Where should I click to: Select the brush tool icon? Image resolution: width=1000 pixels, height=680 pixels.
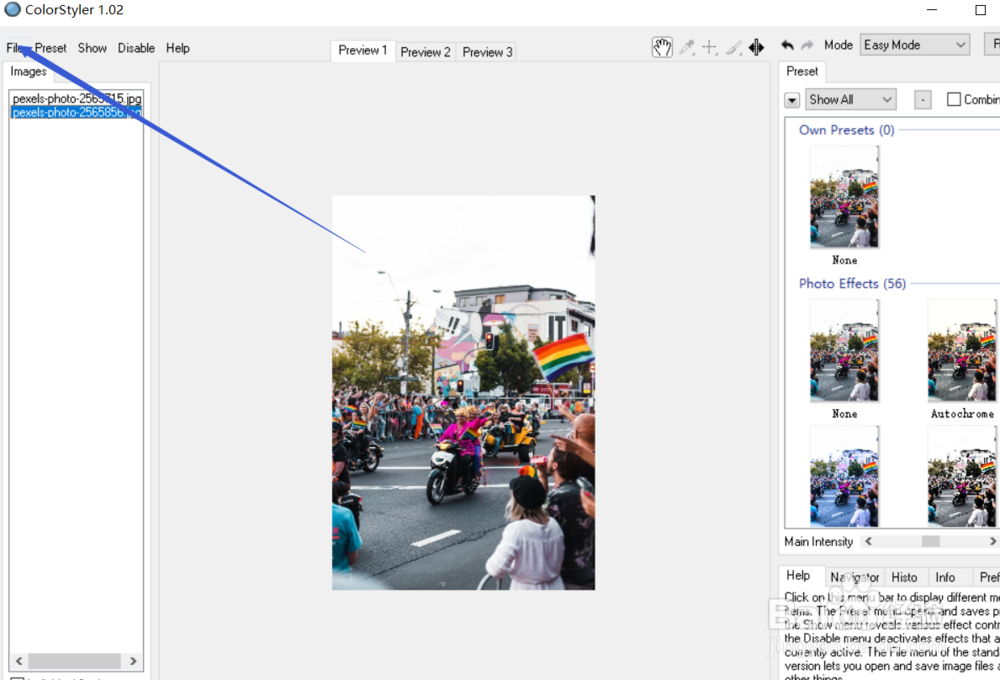pos(733,47)
